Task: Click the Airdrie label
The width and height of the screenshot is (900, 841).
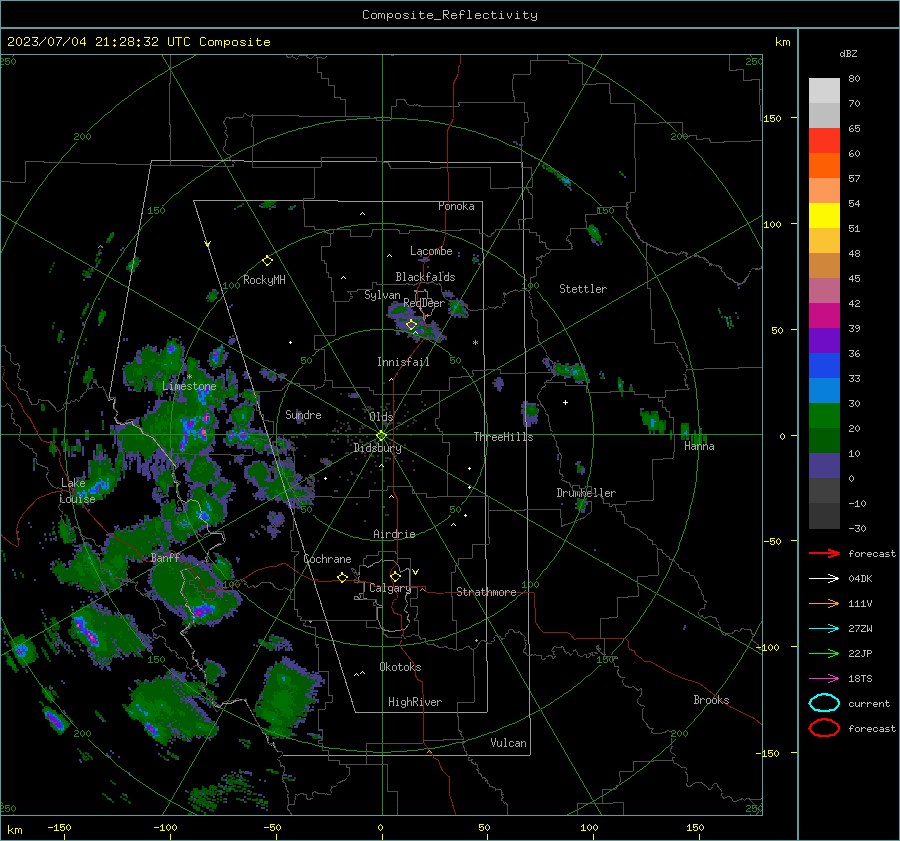Action: tap(394, 534)
